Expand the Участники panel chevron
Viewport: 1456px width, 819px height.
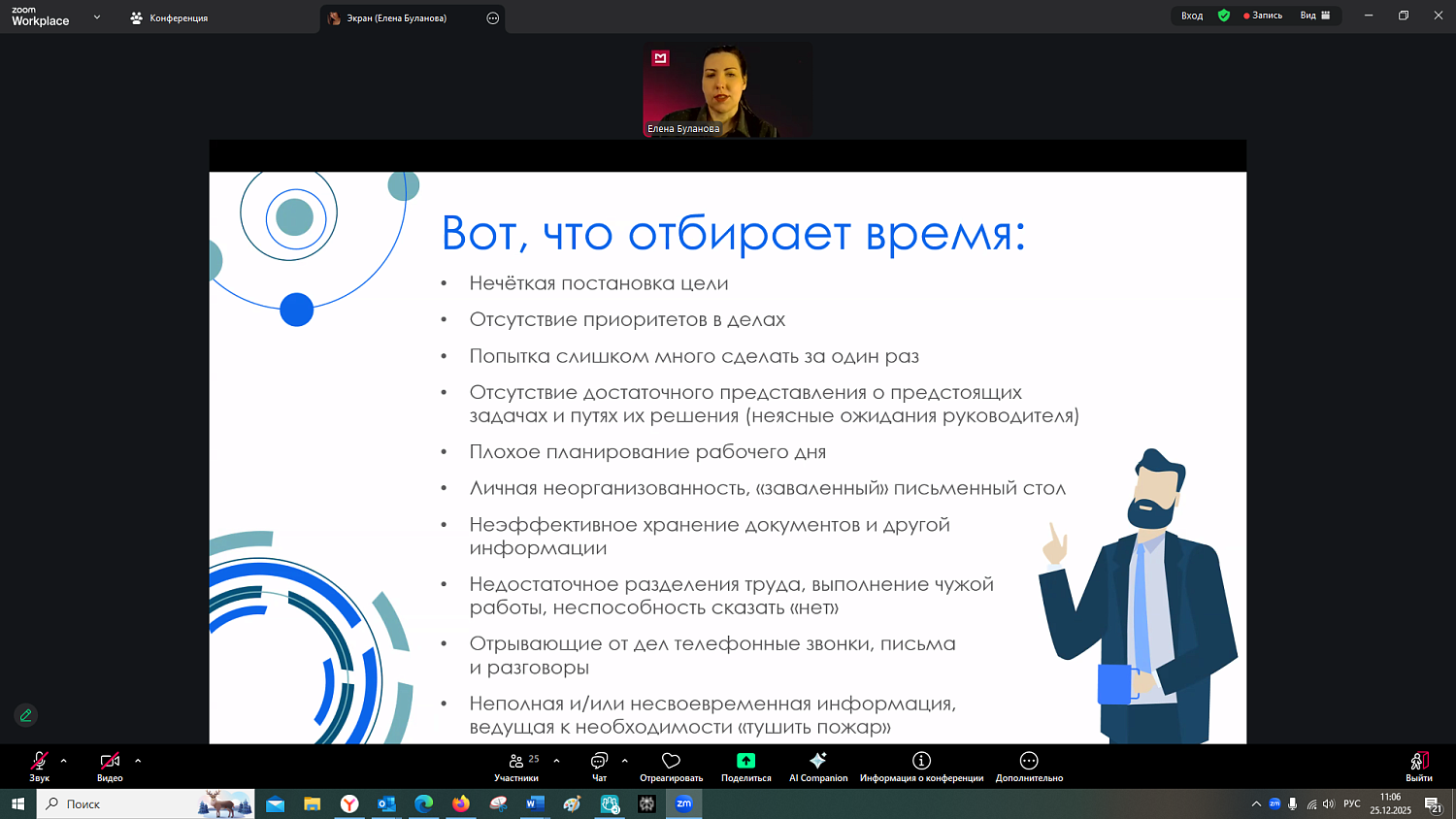(555, 761)
